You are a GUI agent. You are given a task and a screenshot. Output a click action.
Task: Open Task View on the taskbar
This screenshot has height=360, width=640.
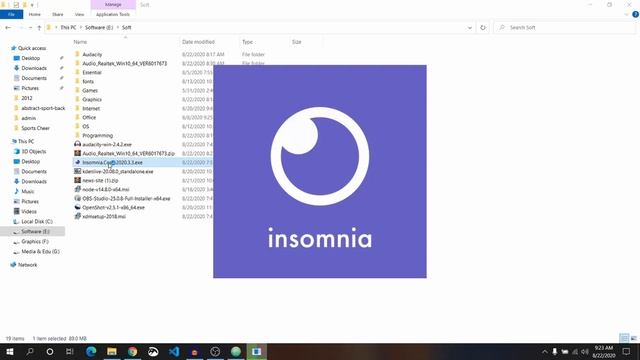pyautogui.click(x=70, y=351)
